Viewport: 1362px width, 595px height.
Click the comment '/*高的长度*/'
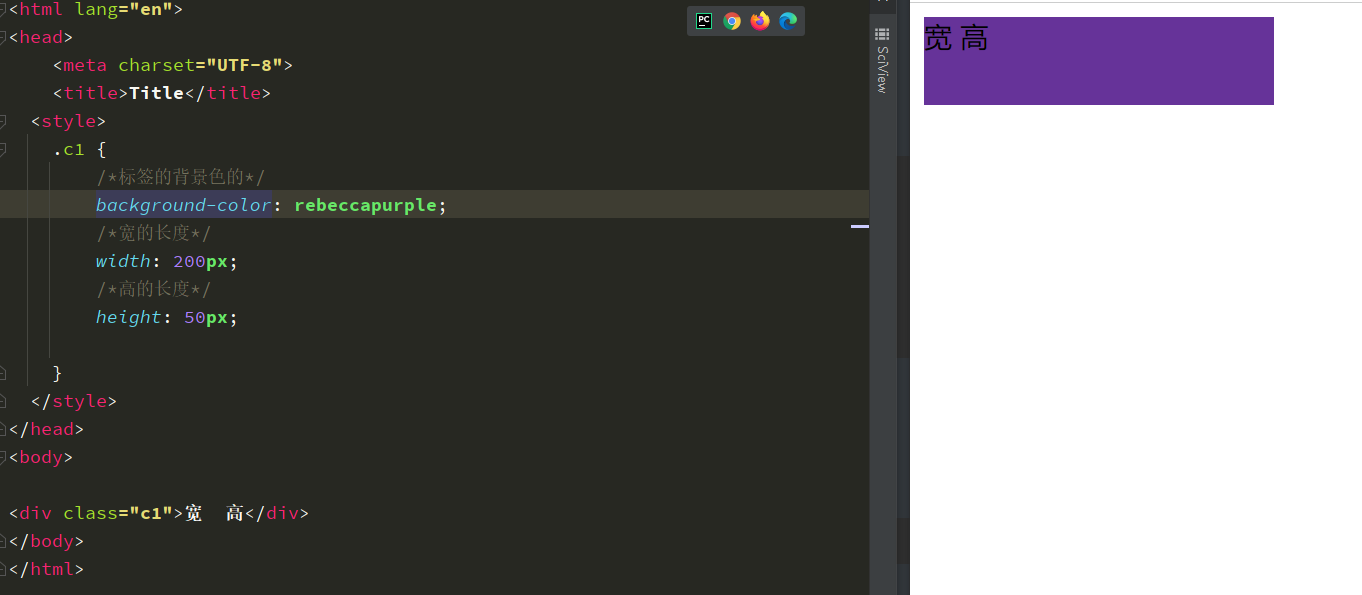click(x=154, y=289)
